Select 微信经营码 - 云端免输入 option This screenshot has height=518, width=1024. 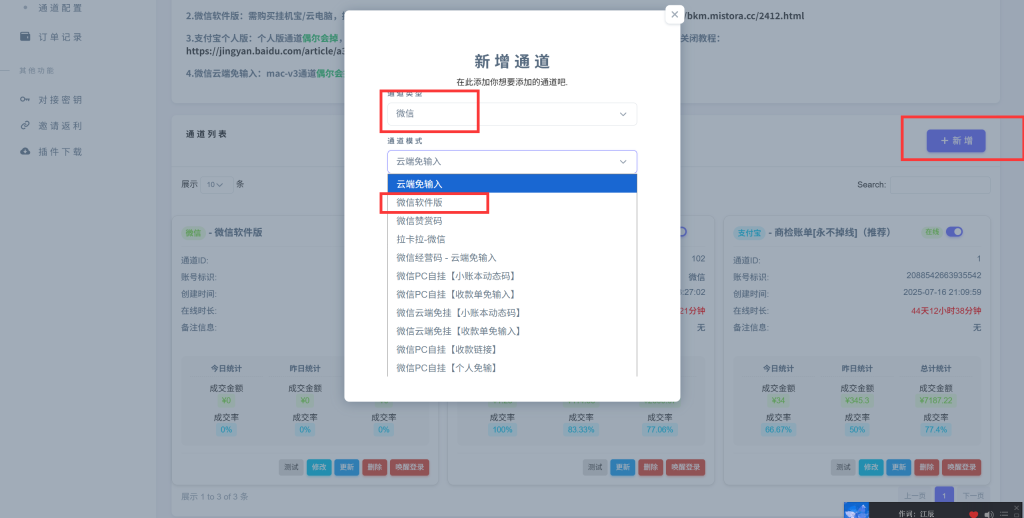tap(512, 257)
